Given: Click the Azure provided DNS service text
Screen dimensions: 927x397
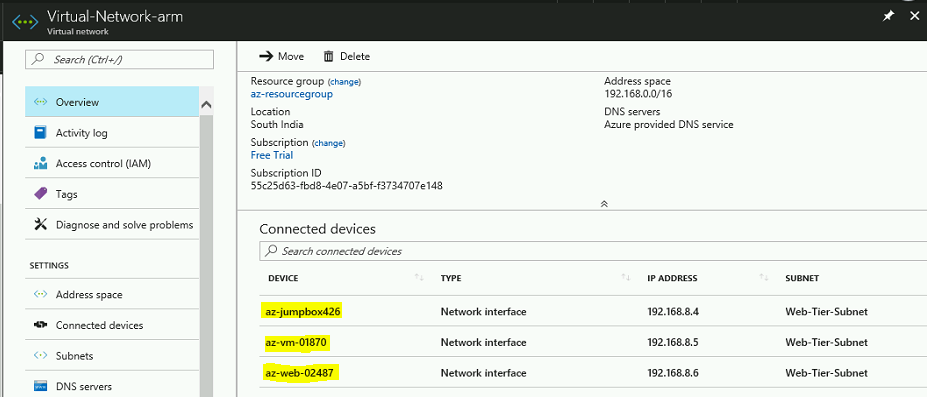Looking at the screenshot, I should coord(669,125).
